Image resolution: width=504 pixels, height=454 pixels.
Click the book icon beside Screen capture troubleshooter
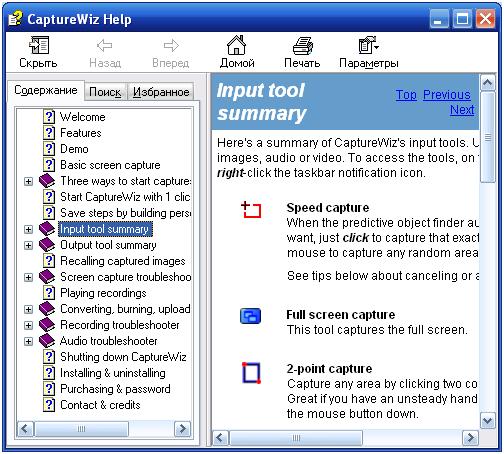tap(47, 277)
